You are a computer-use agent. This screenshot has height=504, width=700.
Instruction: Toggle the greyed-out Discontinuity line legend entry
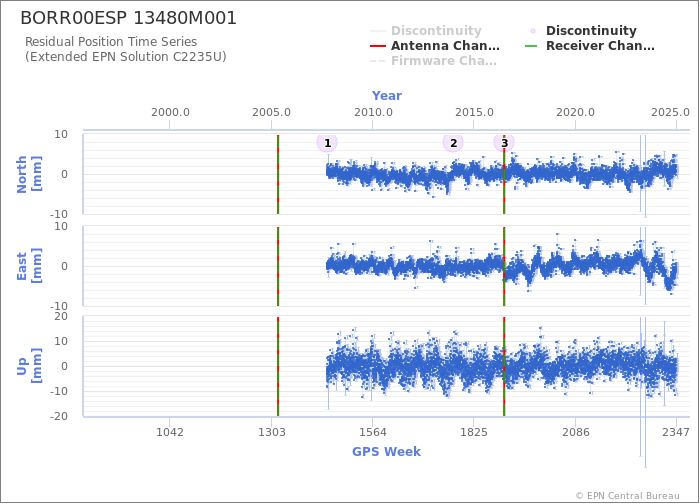point(426,31)
